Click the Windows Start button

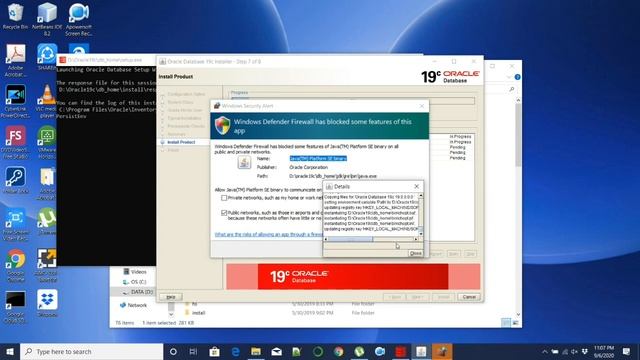click(x=10, y=351)
